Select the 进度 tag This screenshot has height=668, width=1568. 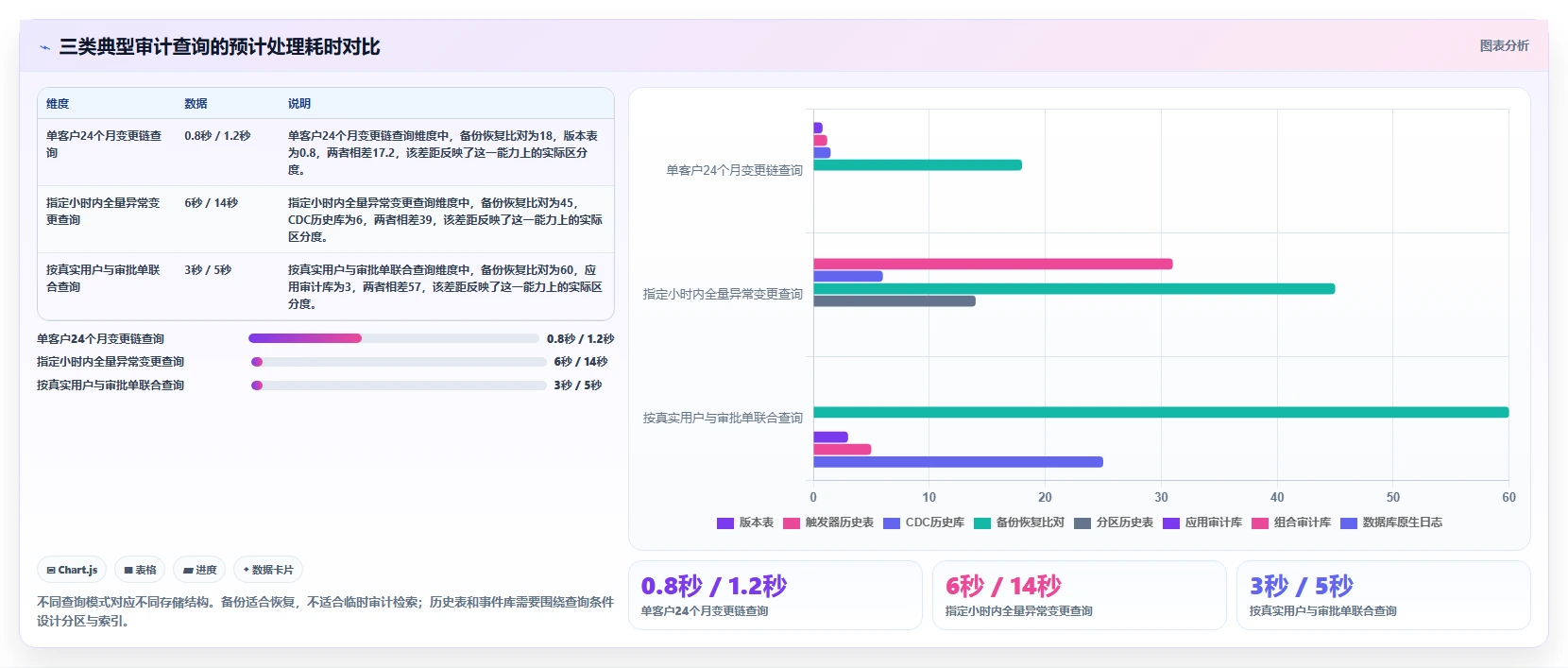(x=199, y=570)
